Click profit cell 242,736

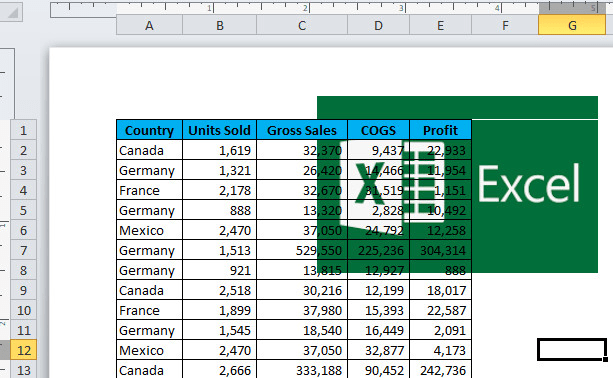click(x=440, y=369)
